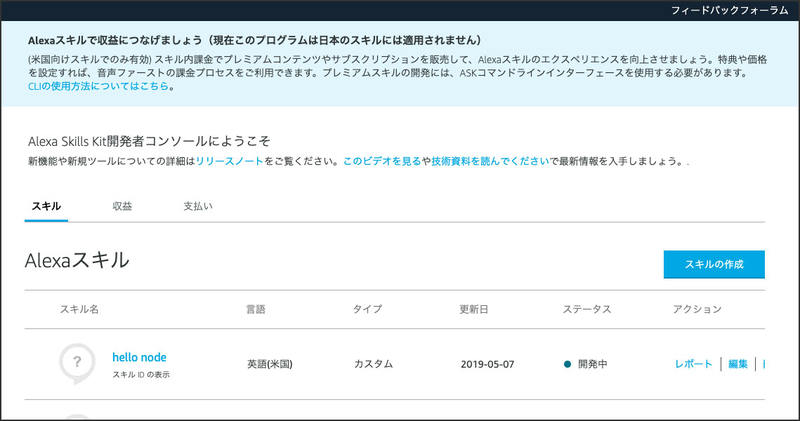This screenshot has width=800, height=421.
Task: Switch to the 支払い tab
Action: pos(198,206)
